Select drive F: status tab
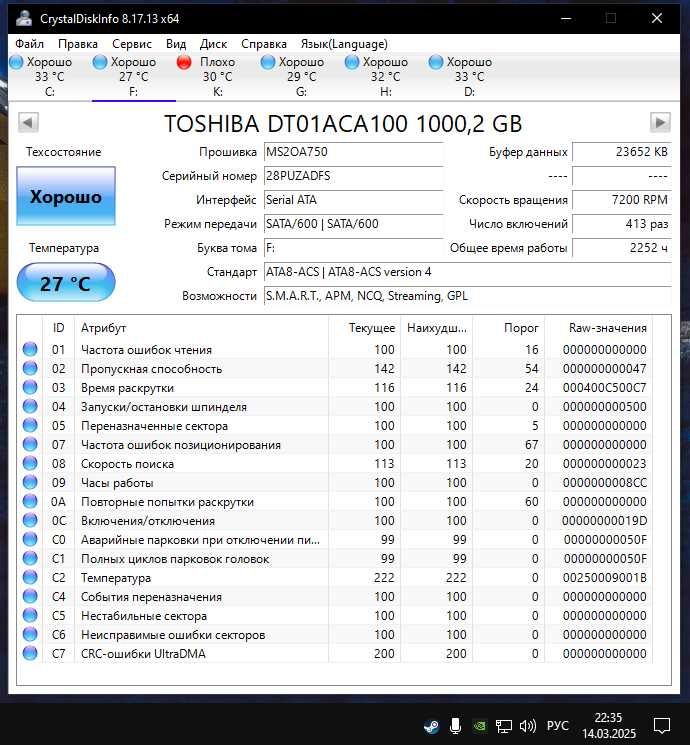The image size is (690, 745). (134, 76)
